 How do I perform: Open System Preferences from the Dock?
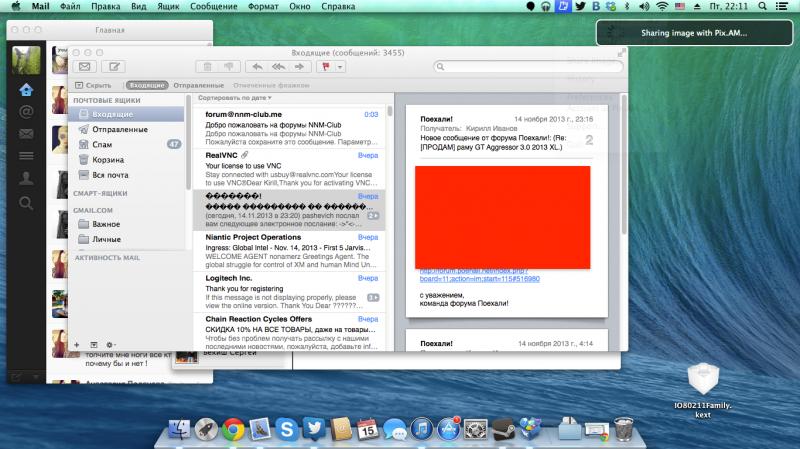coord(476,430)
